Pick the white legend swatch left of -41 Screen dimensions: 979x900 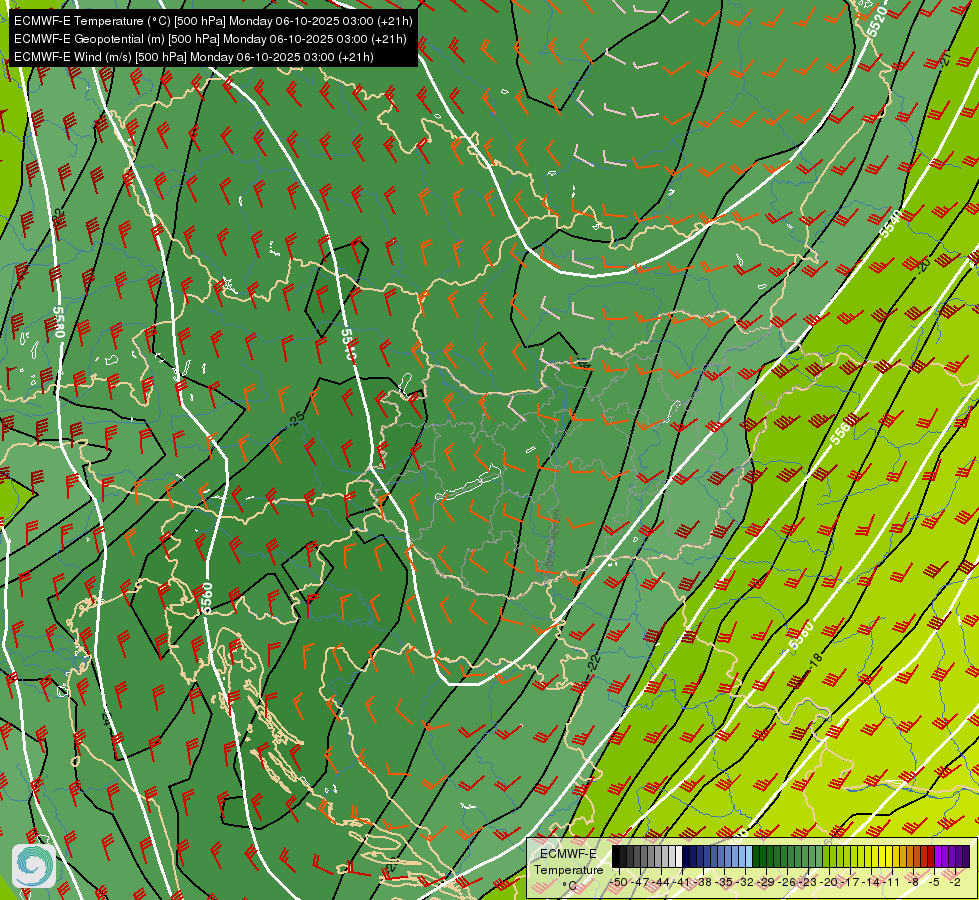pos(679,856)
